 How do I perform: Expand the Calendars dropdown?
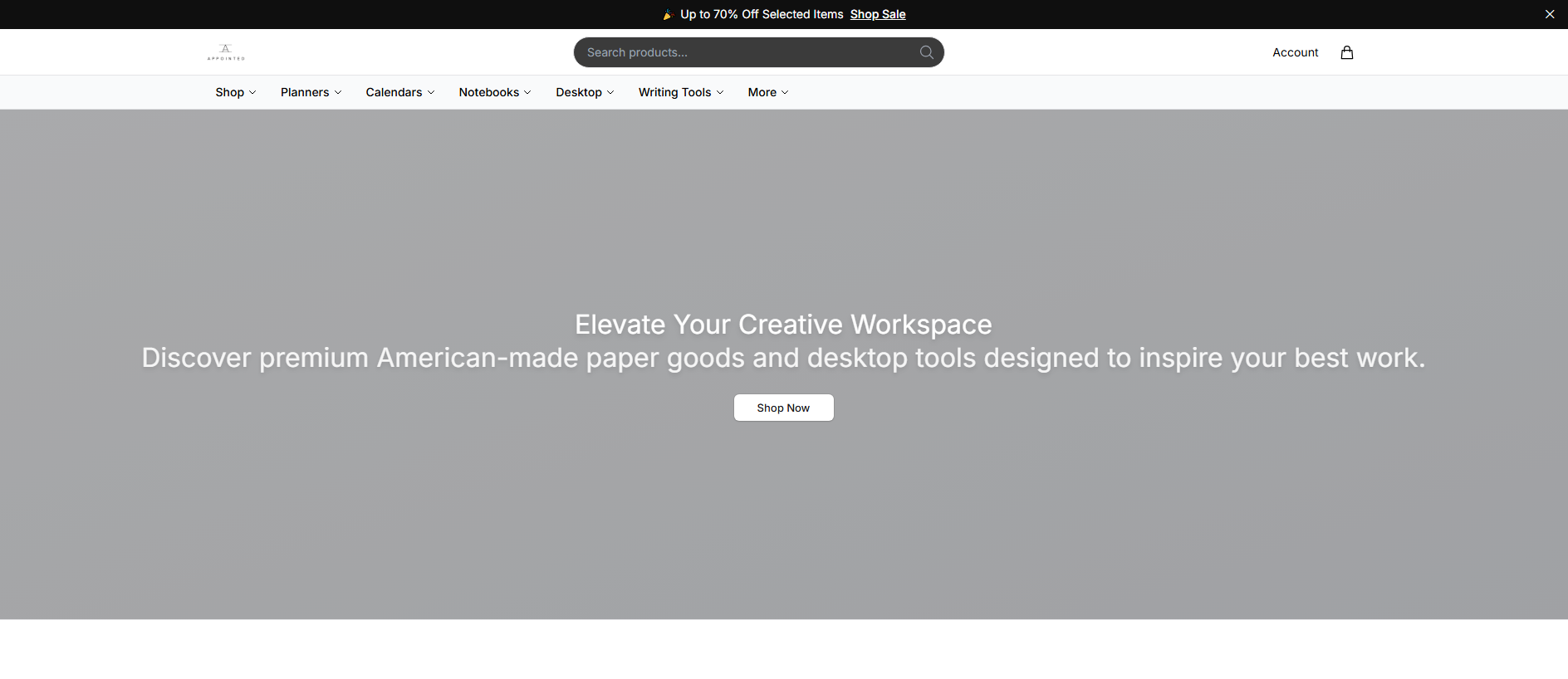(x=400, y=92)
